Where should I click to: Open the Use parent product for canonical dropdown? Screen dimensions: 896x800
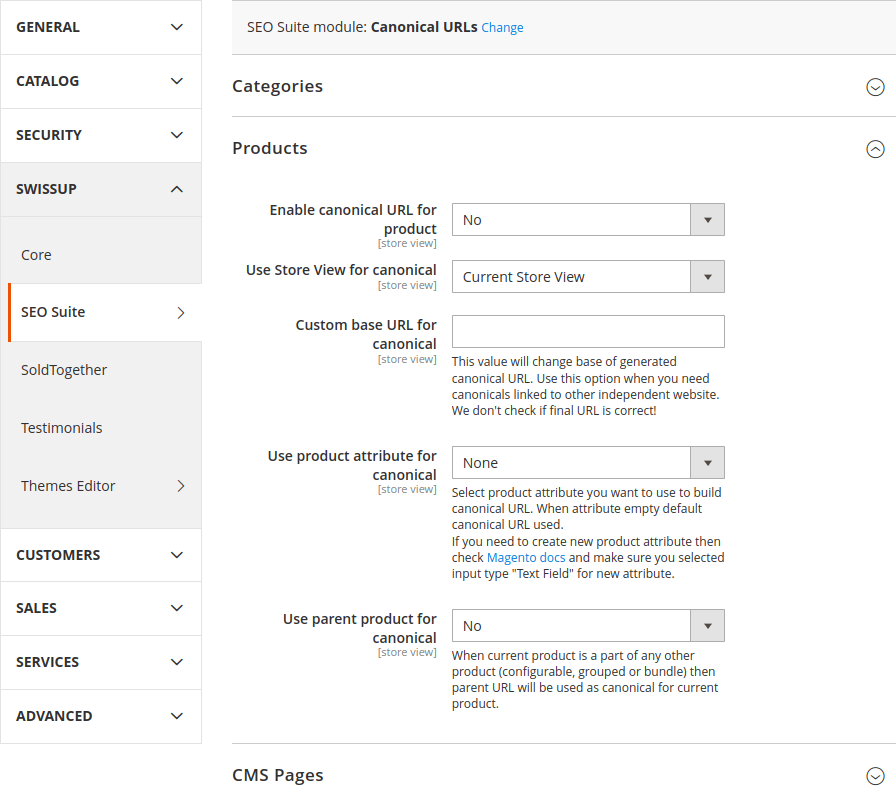click(x=588, y=626)
